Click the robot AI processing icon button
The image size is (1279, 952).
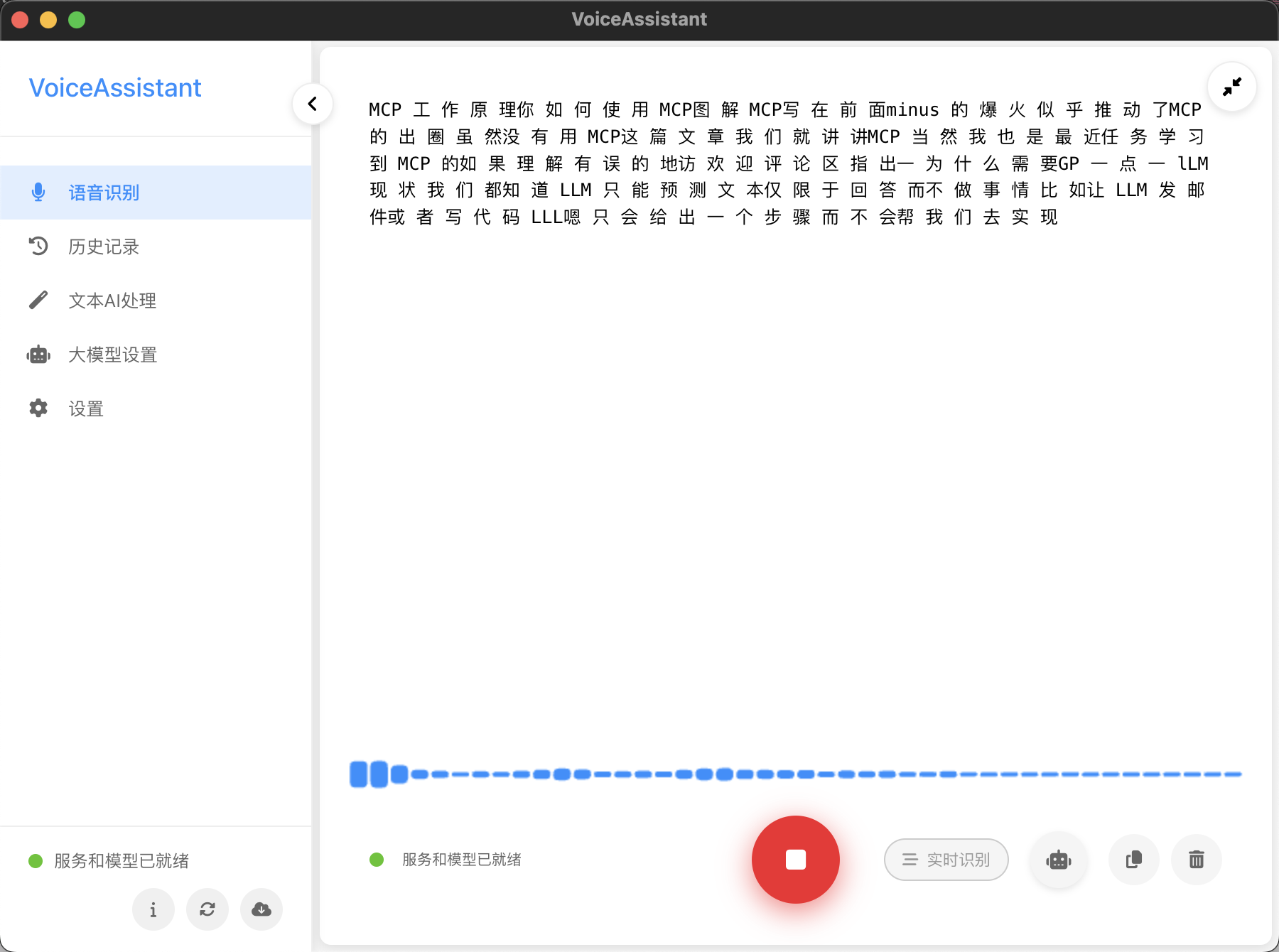(x=1058, y=860)
